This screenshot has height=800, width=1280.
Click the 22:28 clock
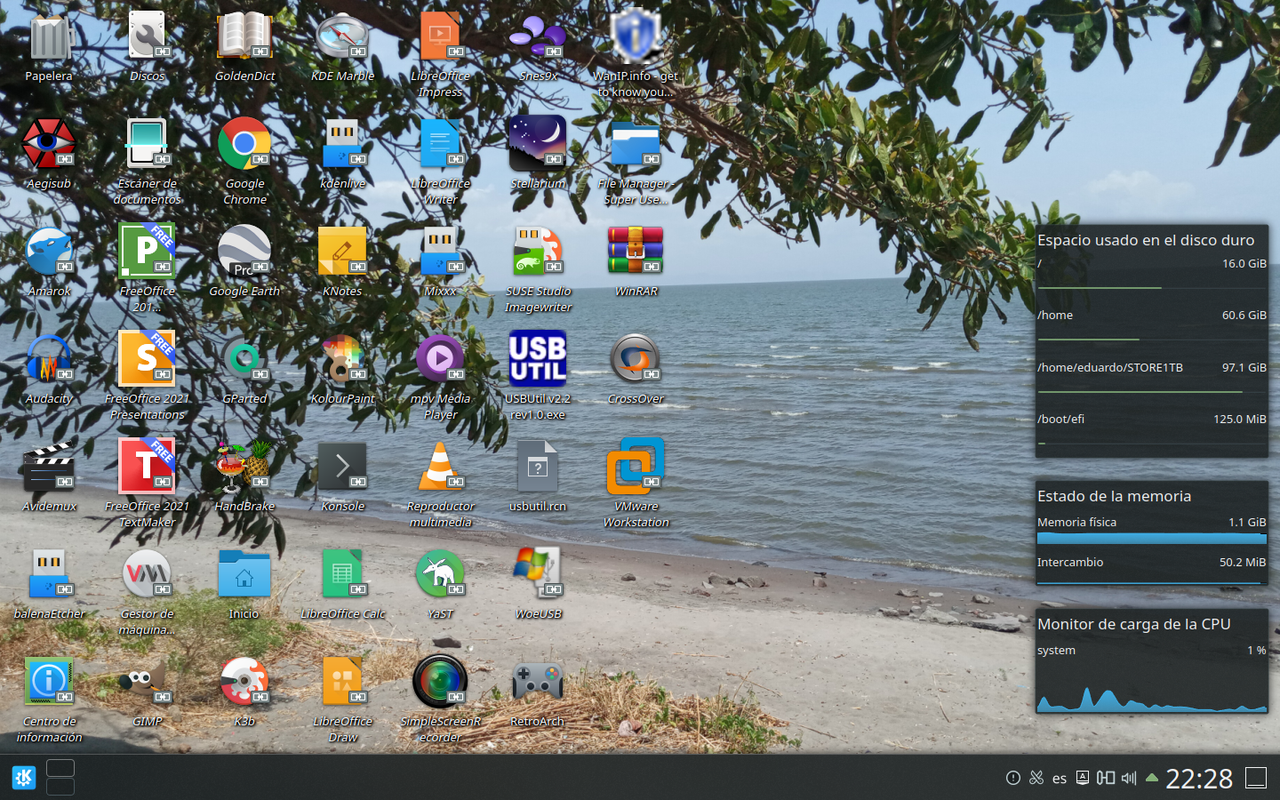click(1199, 778)
